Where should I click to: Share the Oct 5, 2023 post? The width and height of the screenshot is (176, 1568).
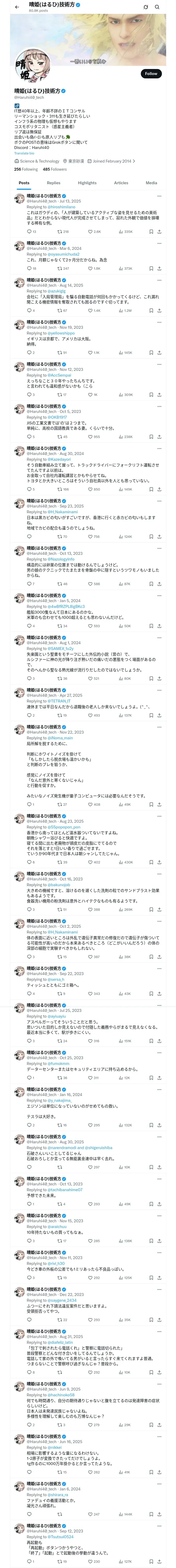(159, 436)
